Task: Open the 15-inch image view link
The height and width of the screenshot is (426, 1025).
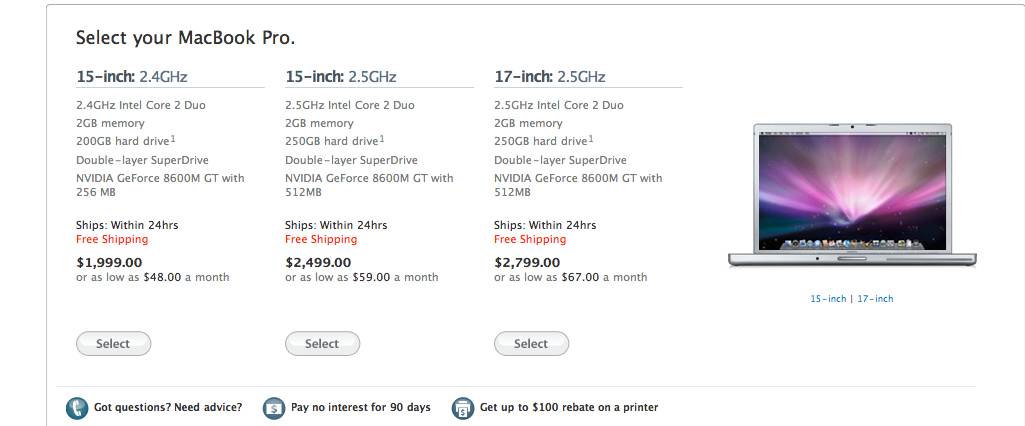Action: (828, 299)
